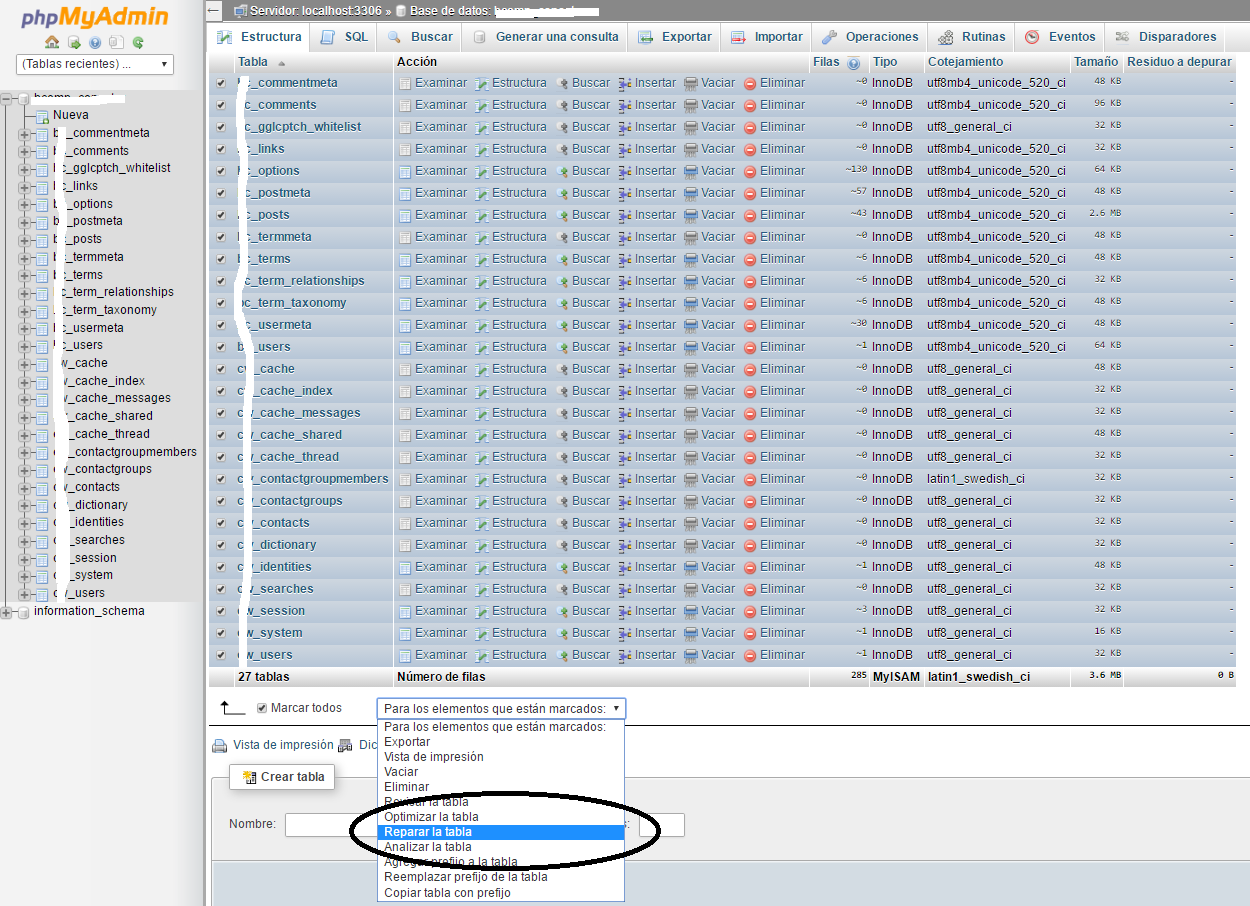Image resolution: width=1250 pixels, height=906 pixels.
Task: Select 'Copiar tabla con prefijo' option
Action: pyautogui.click(x=501, y=893)
